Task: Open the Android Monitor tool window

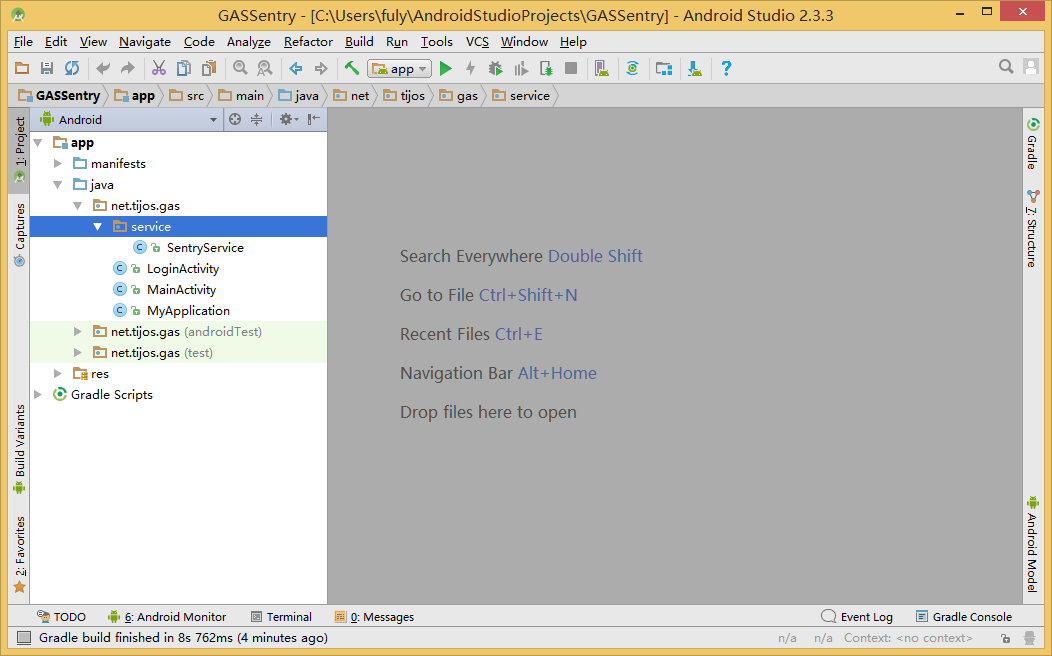Action: click(x=167, y=617)
